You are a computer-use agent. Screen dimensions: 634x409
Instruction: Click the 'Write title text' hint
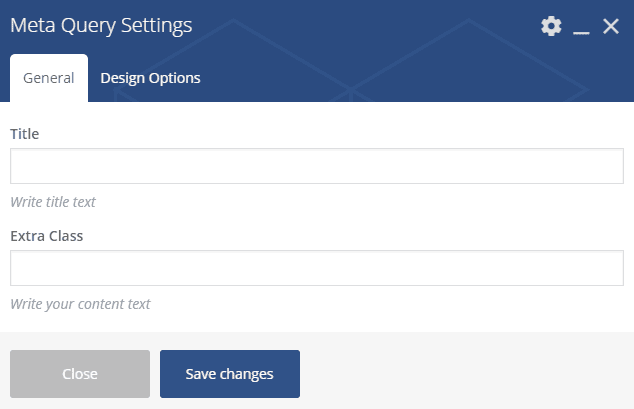[53, 201]
